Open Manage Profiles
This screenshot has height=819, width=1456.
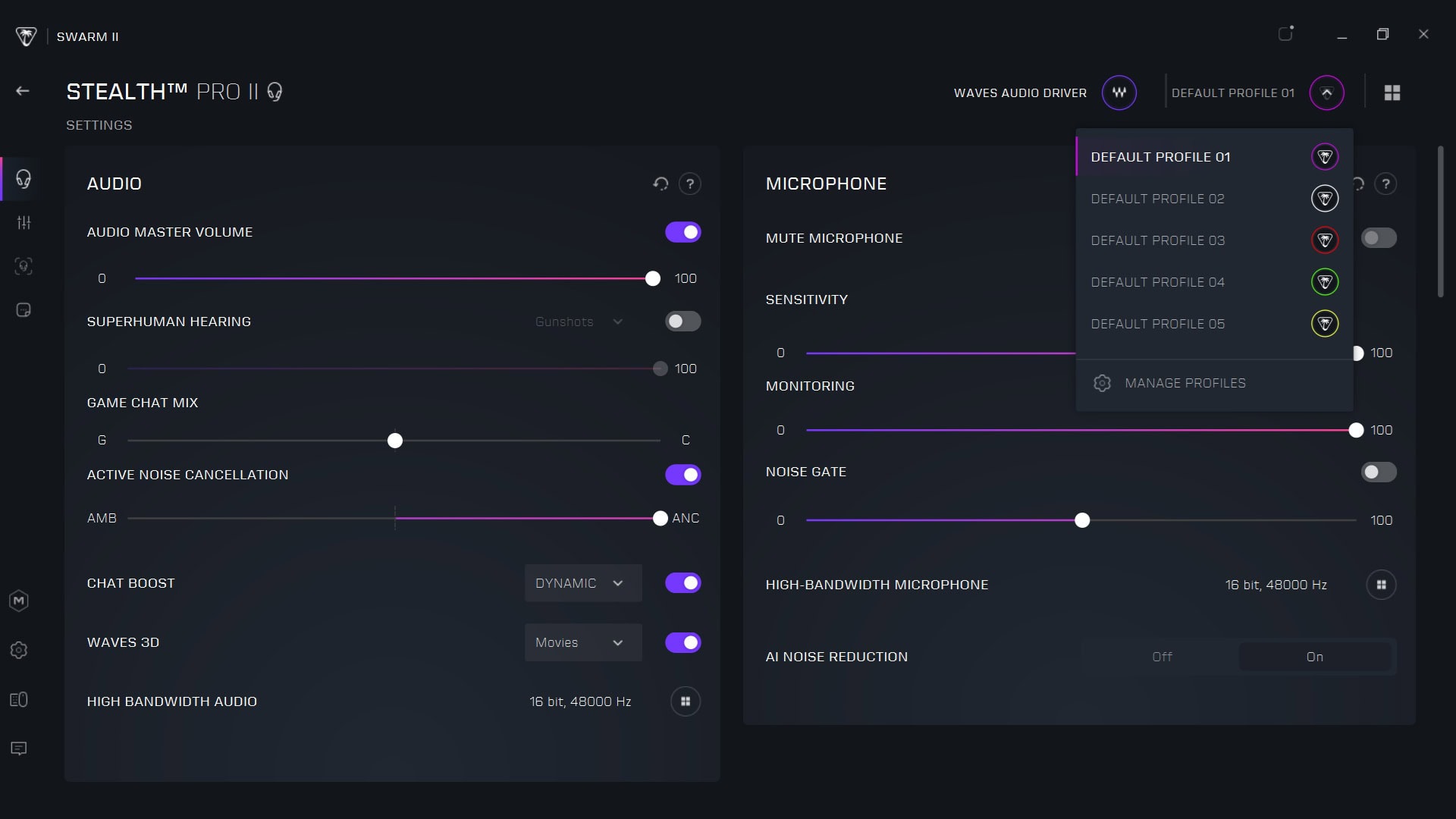(1215, 383)
